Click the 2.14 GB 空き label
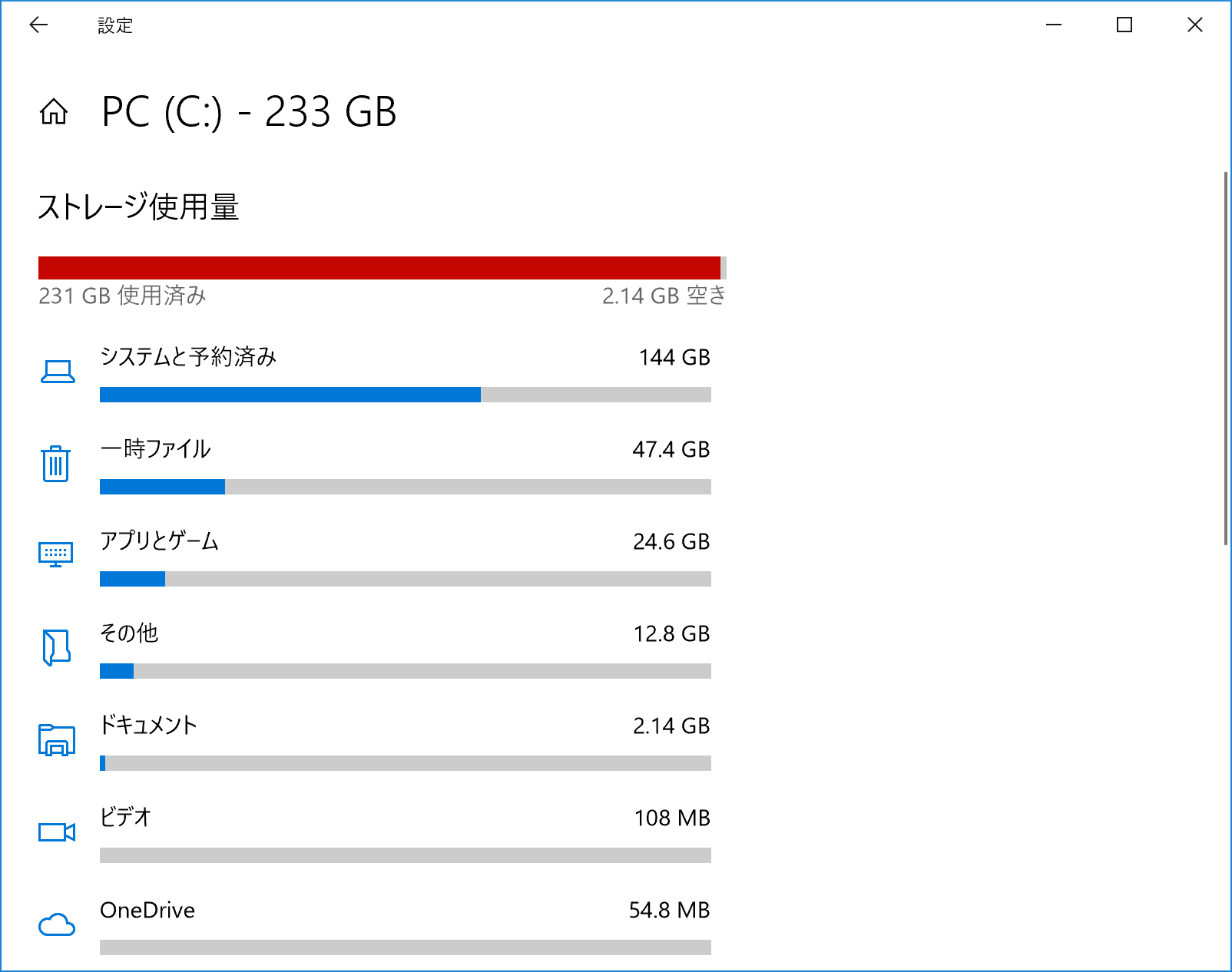Screen dimensions: 1232x972 pyautogui.click(x=664, y=296)
